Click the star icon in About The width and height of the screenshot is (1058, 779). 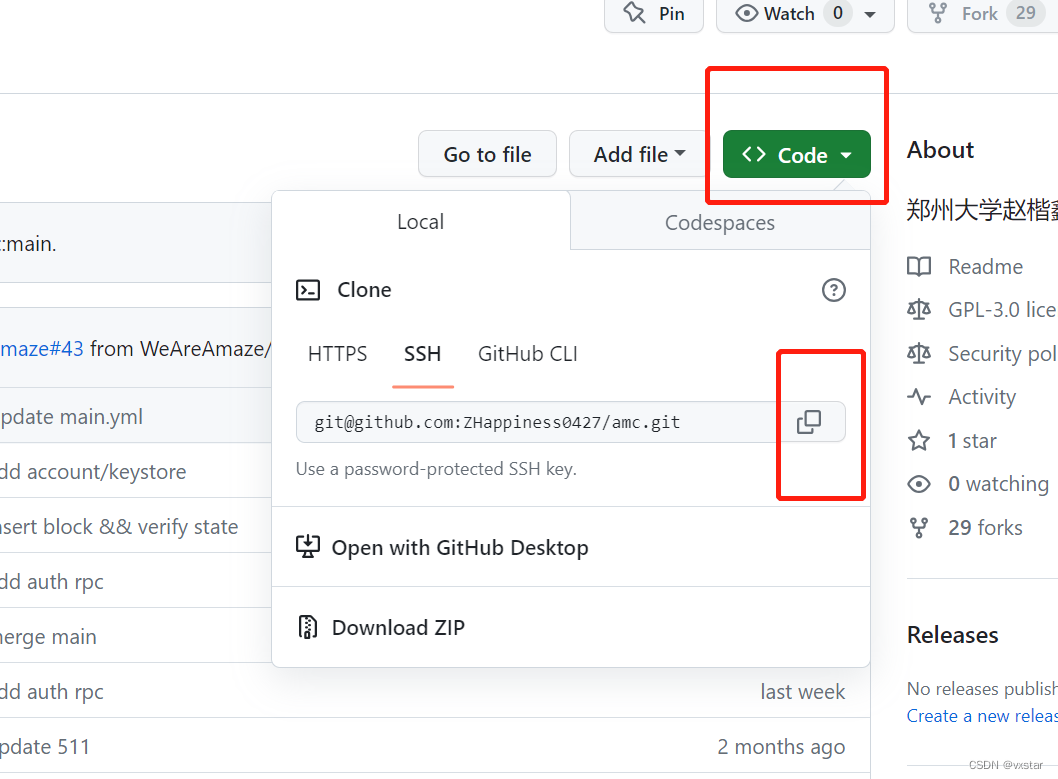[x=918, y=440]
